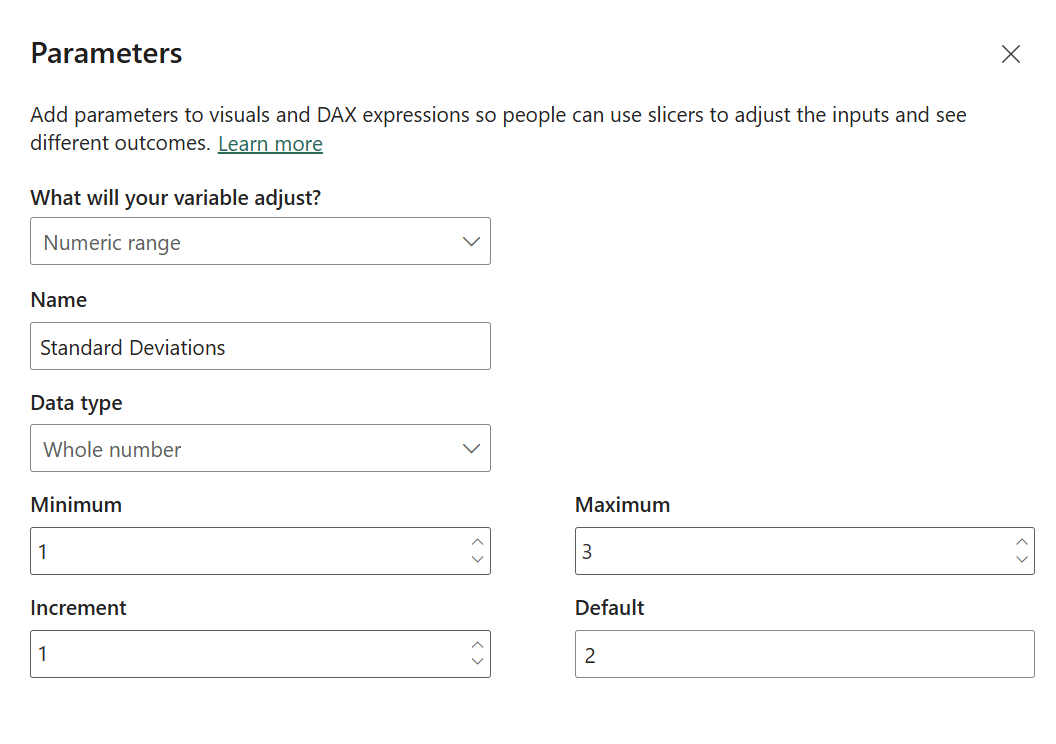This screenshot has height=744, width=1056.
Task: Click the Standard Deviations name field
Action: pos(260,347)
